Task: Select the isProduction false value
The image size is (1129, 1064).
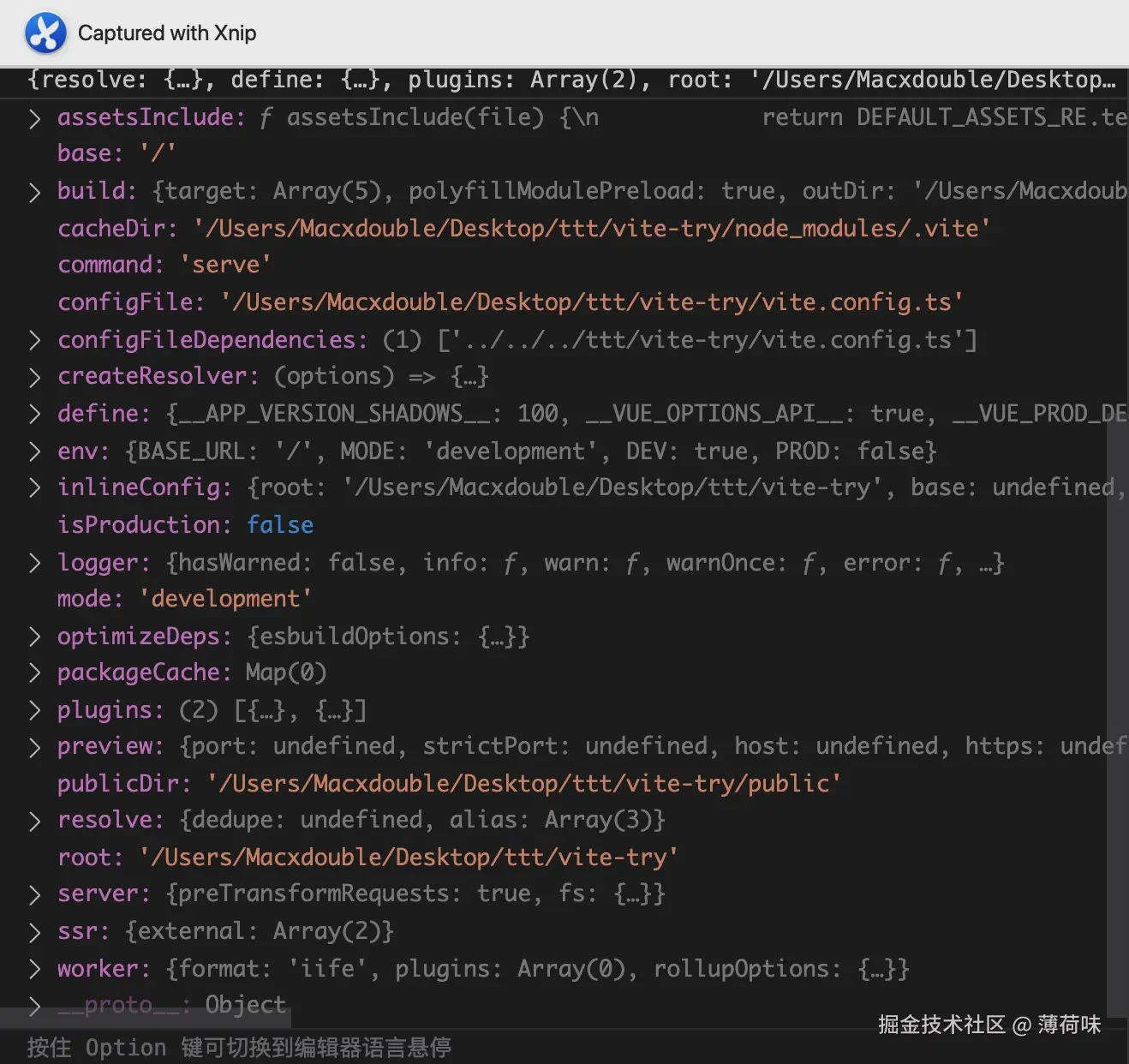Action: pyautogui.click(x=280, y=525)
